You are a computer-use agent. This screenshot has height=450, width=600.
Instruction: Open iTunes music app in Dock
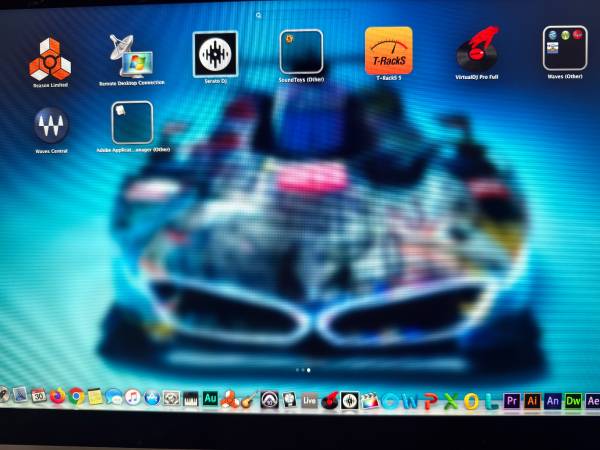click(x=132, y=397)
